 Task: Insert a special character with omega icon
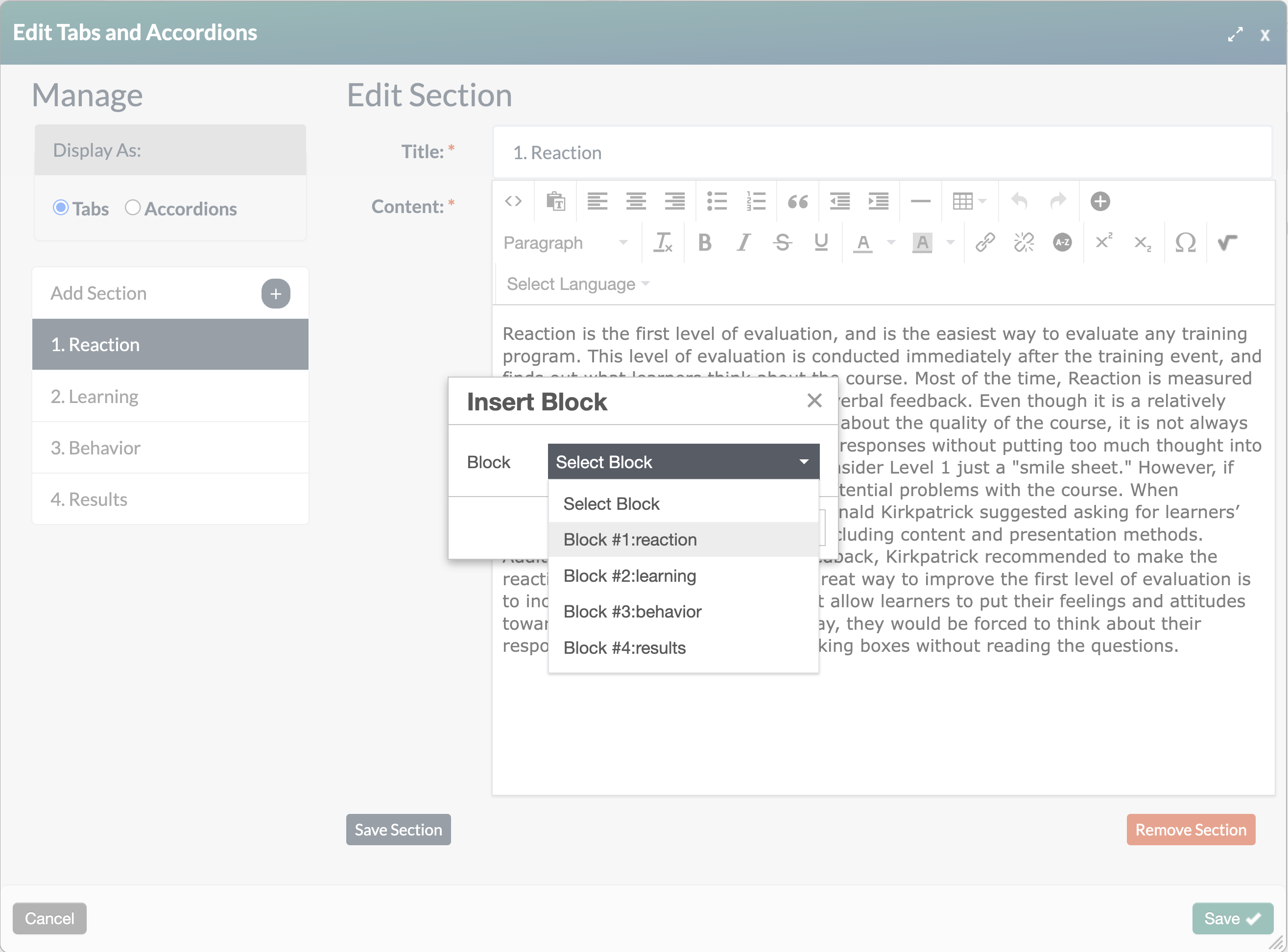click(1185, 242)
